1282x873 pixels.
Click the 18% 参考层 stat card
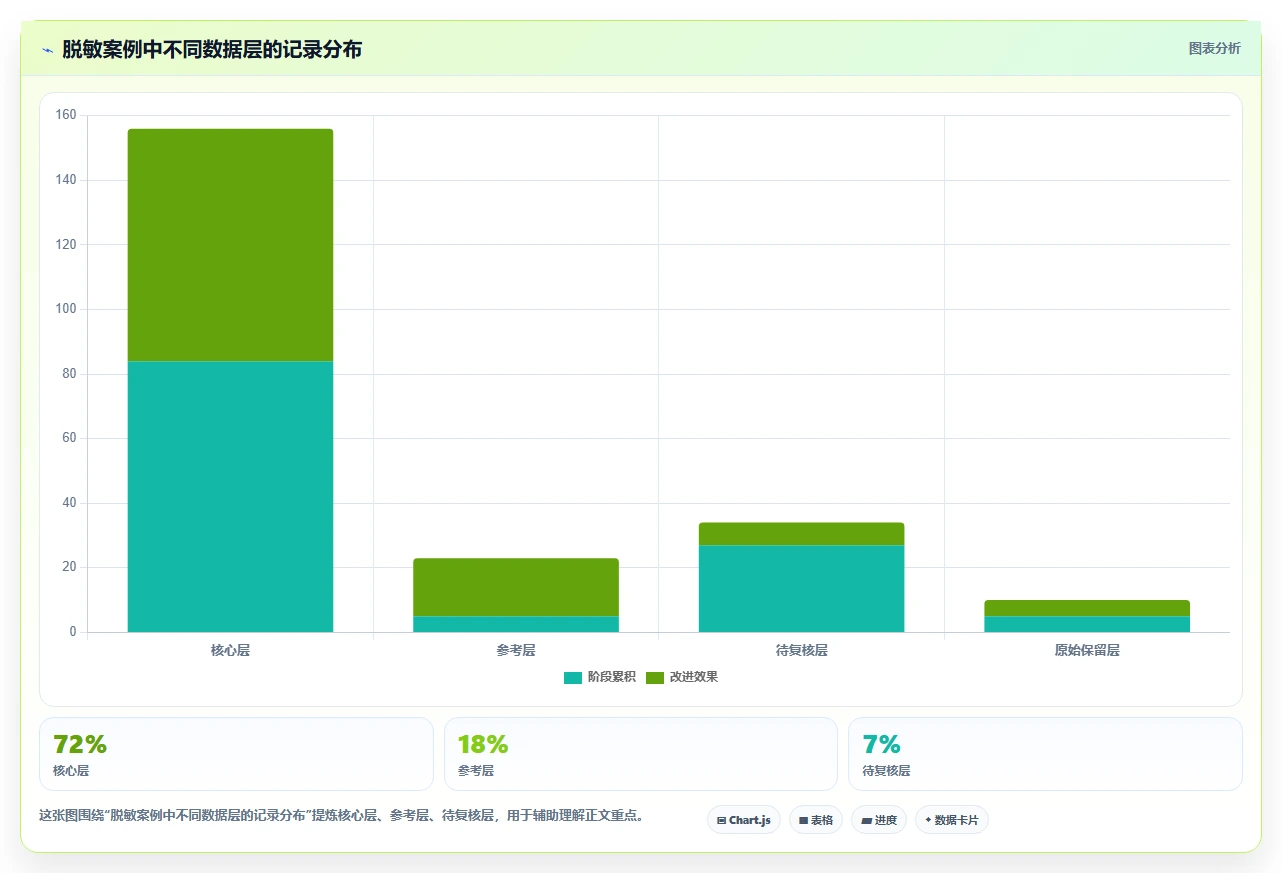click(x=641, y=754)
